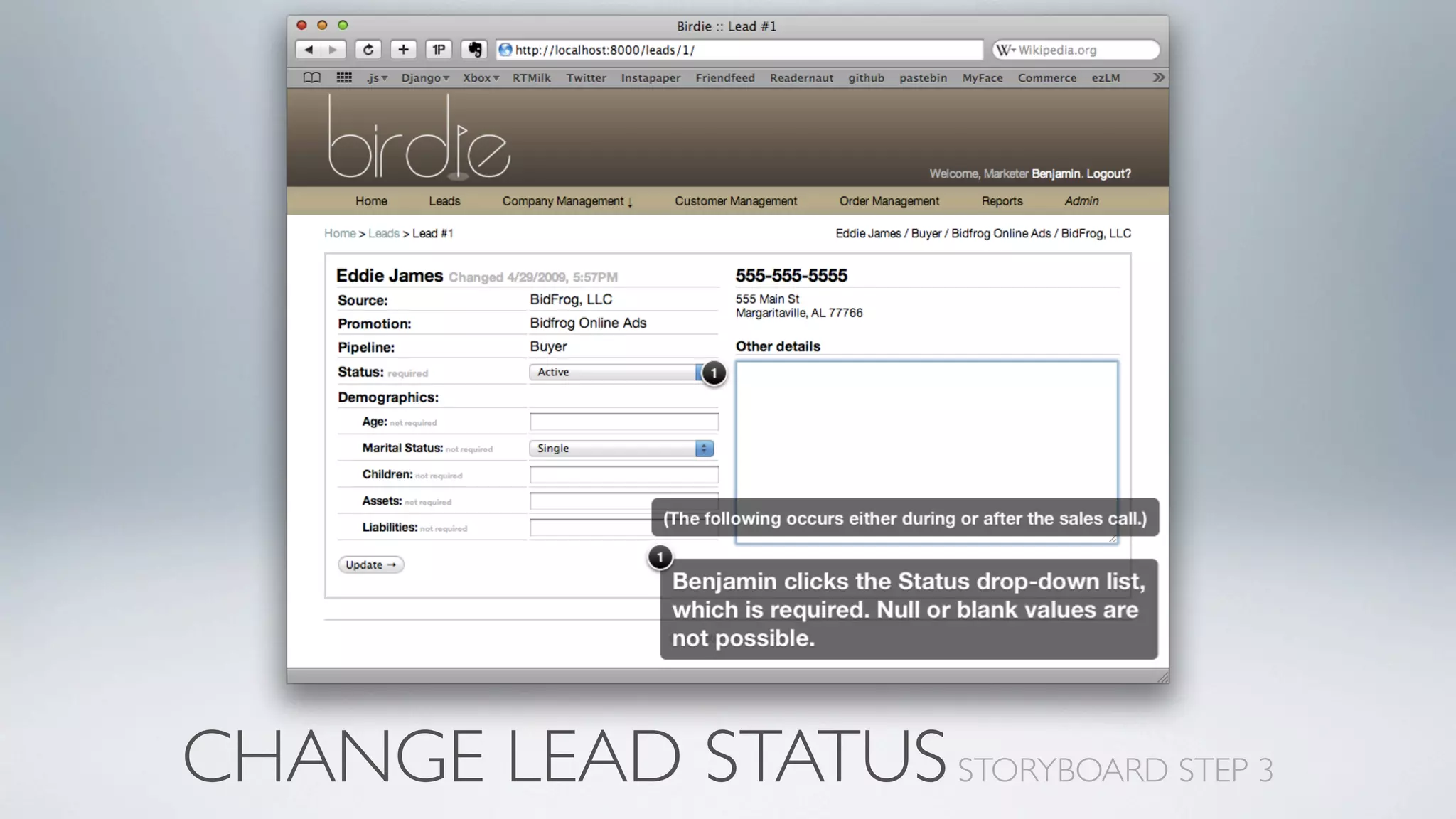1456x819 pixels.
Task: Click the Evernote elephant toolbar icon
Action: [474, 50]
